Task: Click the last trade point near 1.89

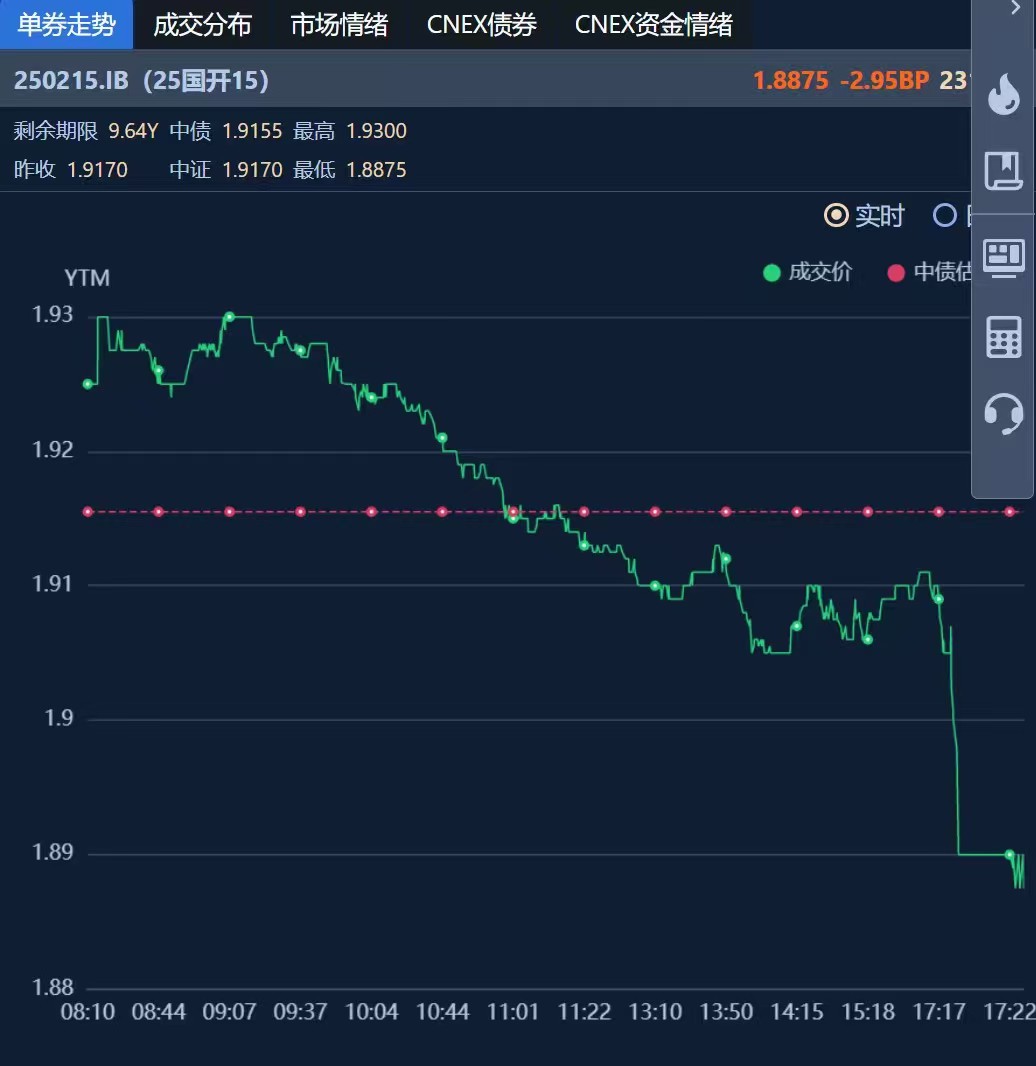Action: [1009, 855]
